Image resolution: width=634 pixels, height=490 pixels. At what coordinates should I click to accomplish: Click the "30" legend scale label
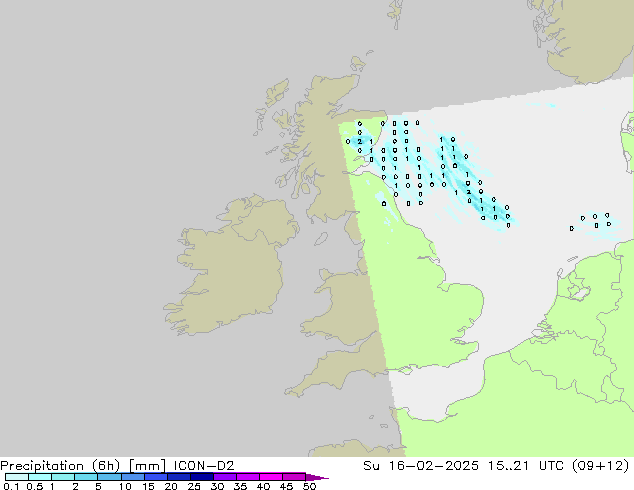tap(217, 486)
